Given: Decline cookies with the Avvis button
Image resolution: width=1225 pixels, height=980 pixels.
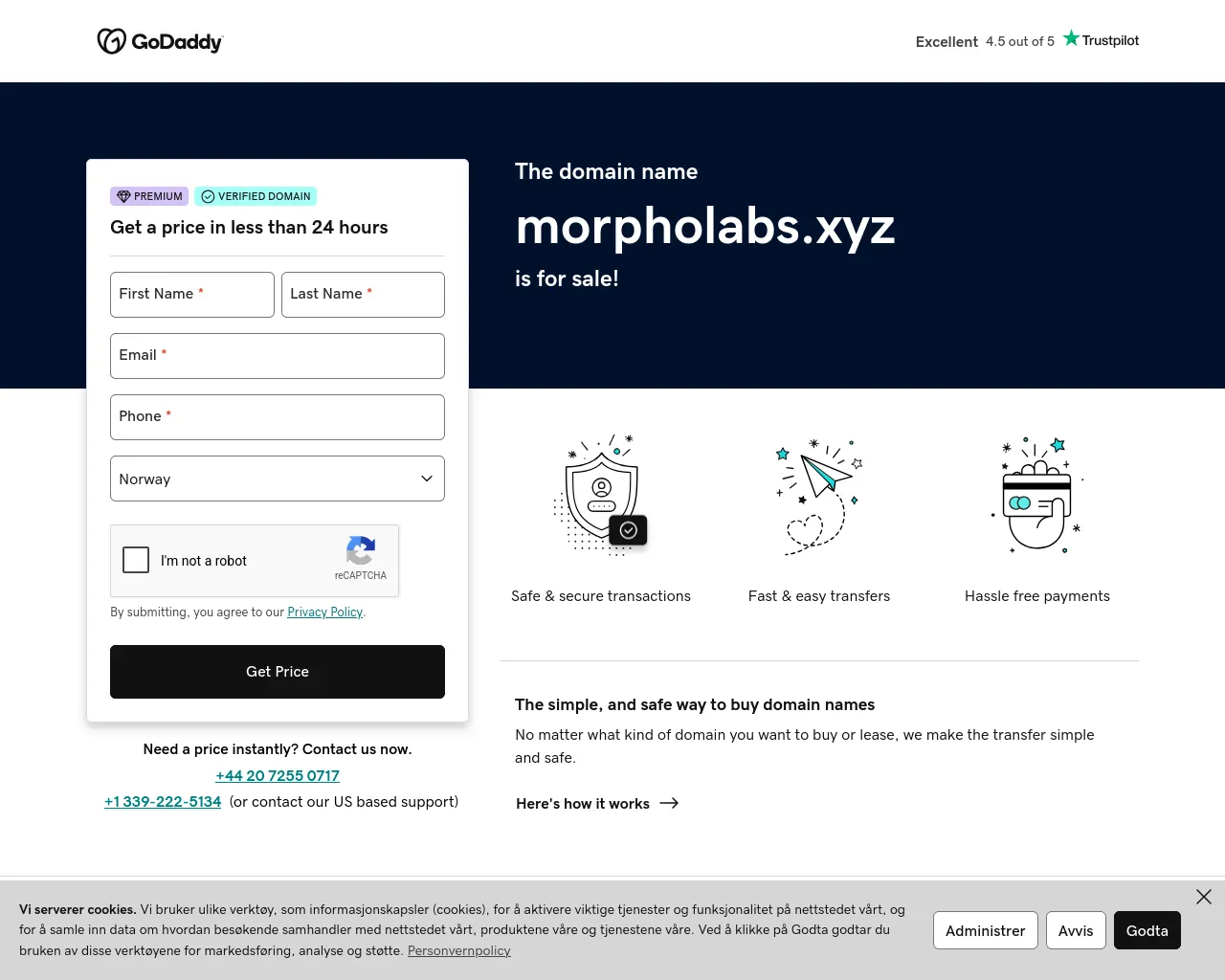Looking at the screenshot, I should tap(1076, 930).
